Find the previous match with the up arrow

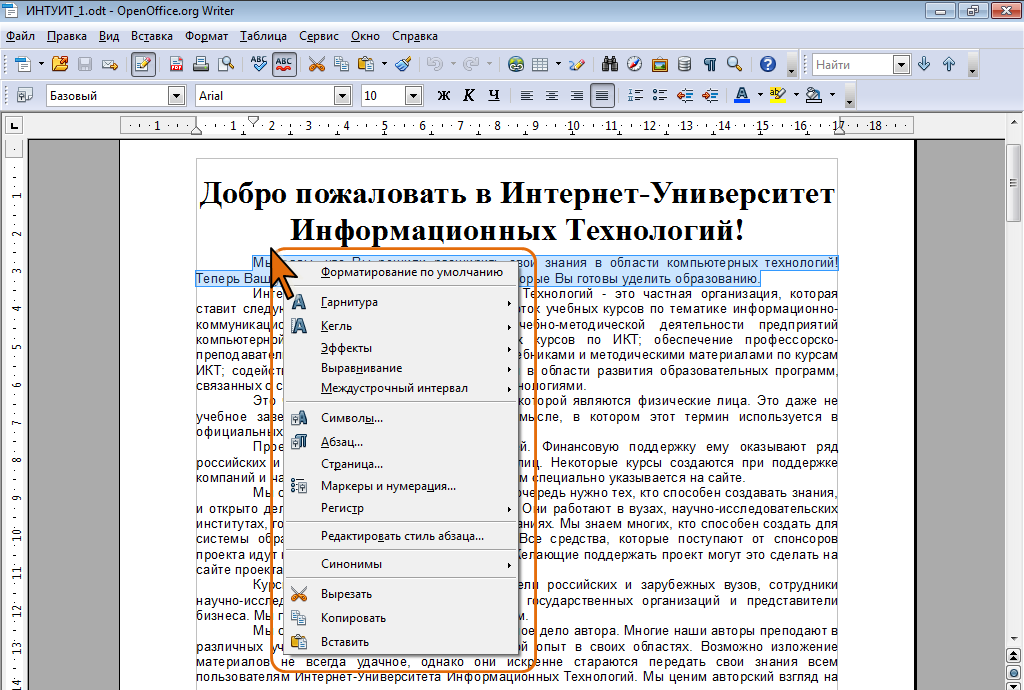pos(949,64)
